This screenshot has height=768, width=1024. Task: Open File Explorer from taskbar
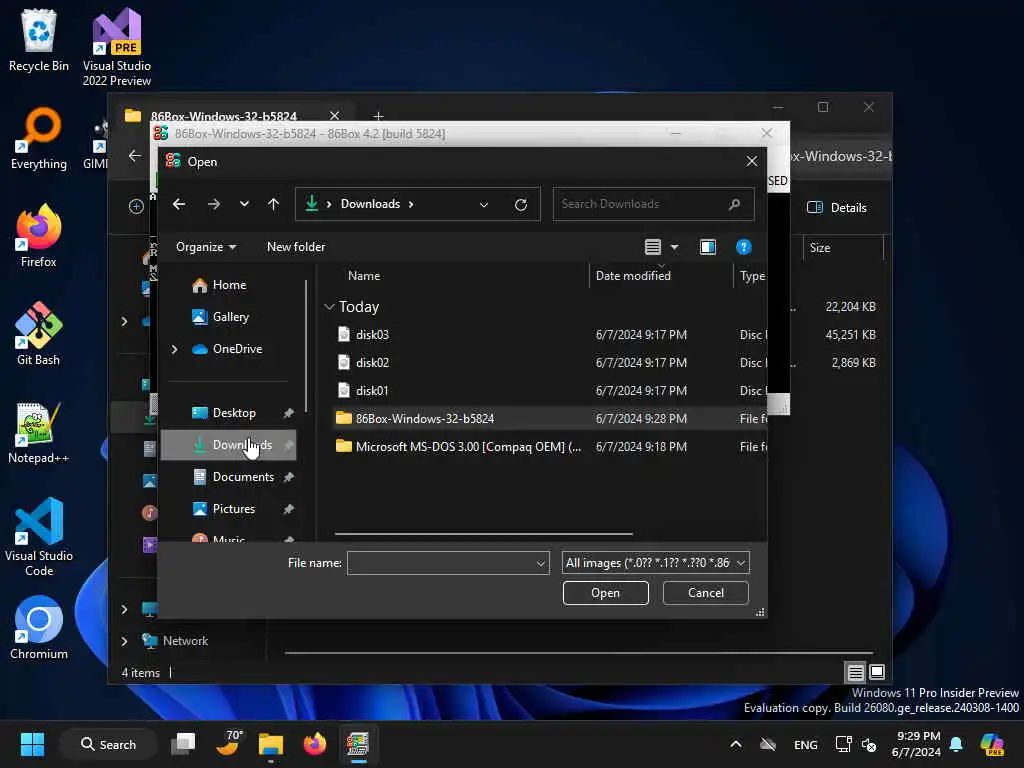pos(270,744)
